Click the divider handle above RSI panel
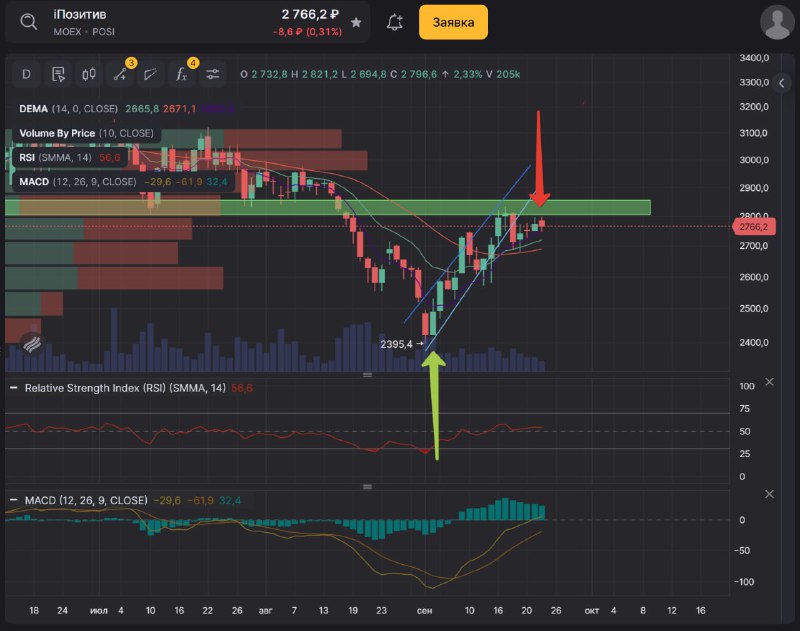Image resolution: width=800 pixels, height=631 pixels. pyautogui.click(x=367, y=375)
